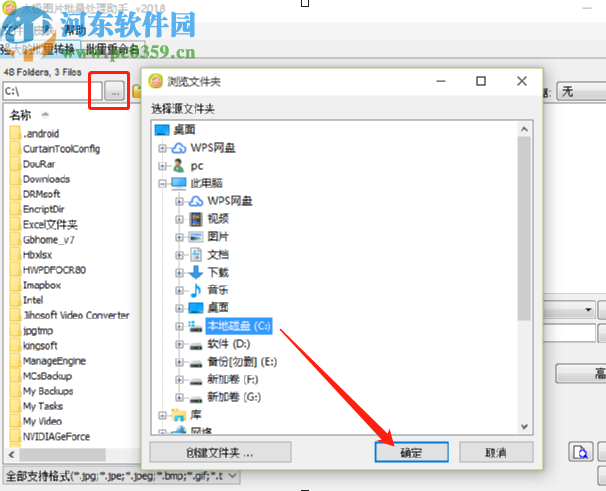
Task: Select the pc user icon in tree
Action: [178, 166]
